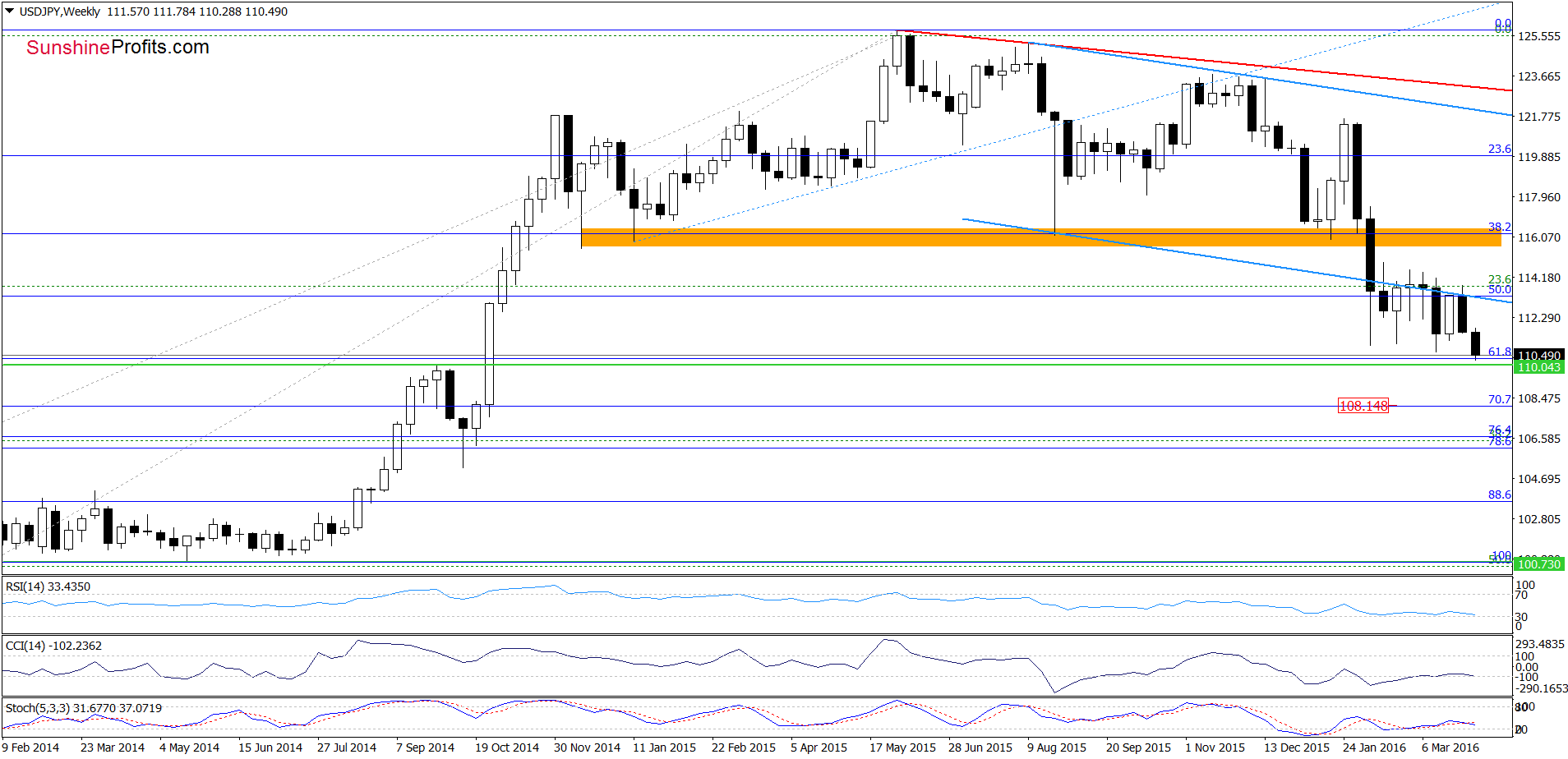Click the red boxed 108.148 price label
The image size is (1568, 759).
coord(1363,406)
